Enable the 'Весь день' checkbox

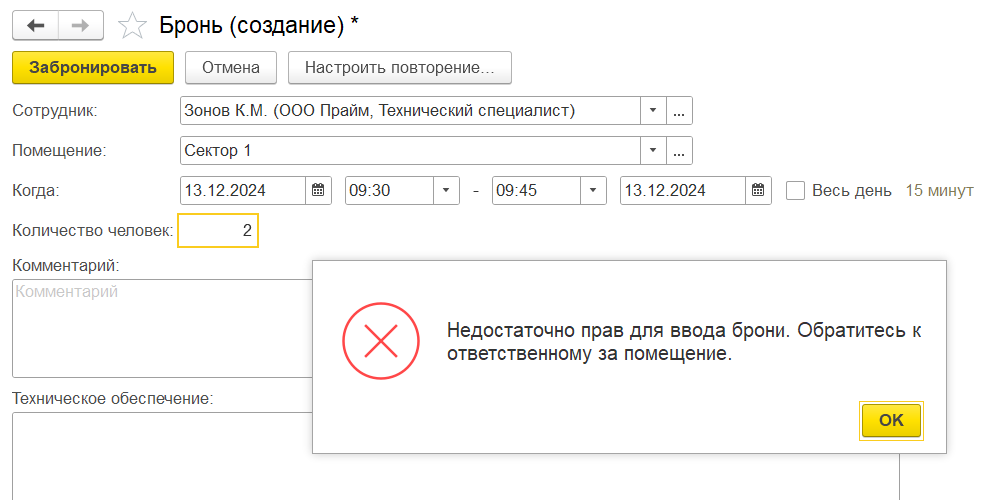click(x=796, y=190)
